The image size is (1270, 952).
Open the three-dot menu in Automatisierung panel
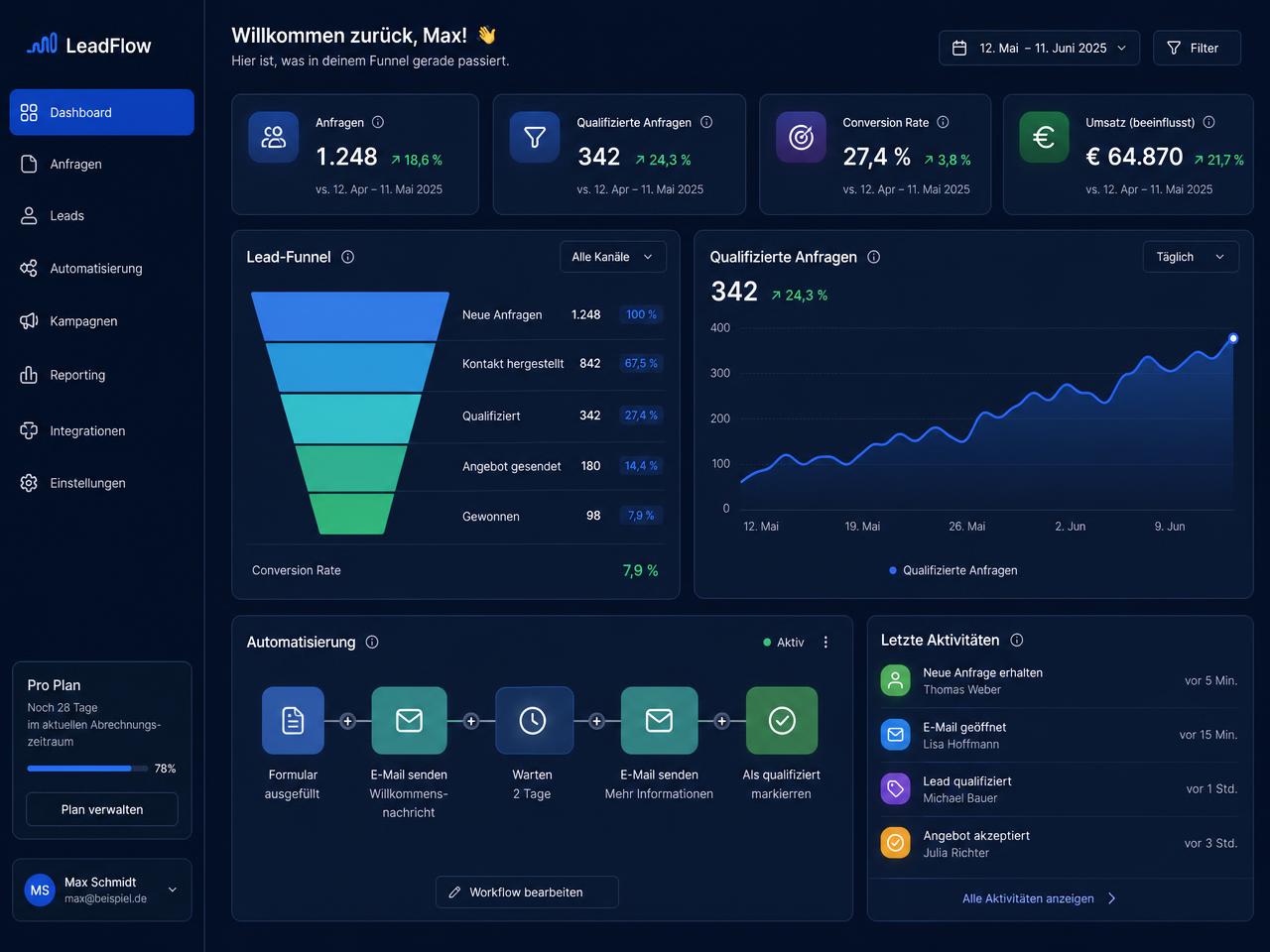(825, 643)
